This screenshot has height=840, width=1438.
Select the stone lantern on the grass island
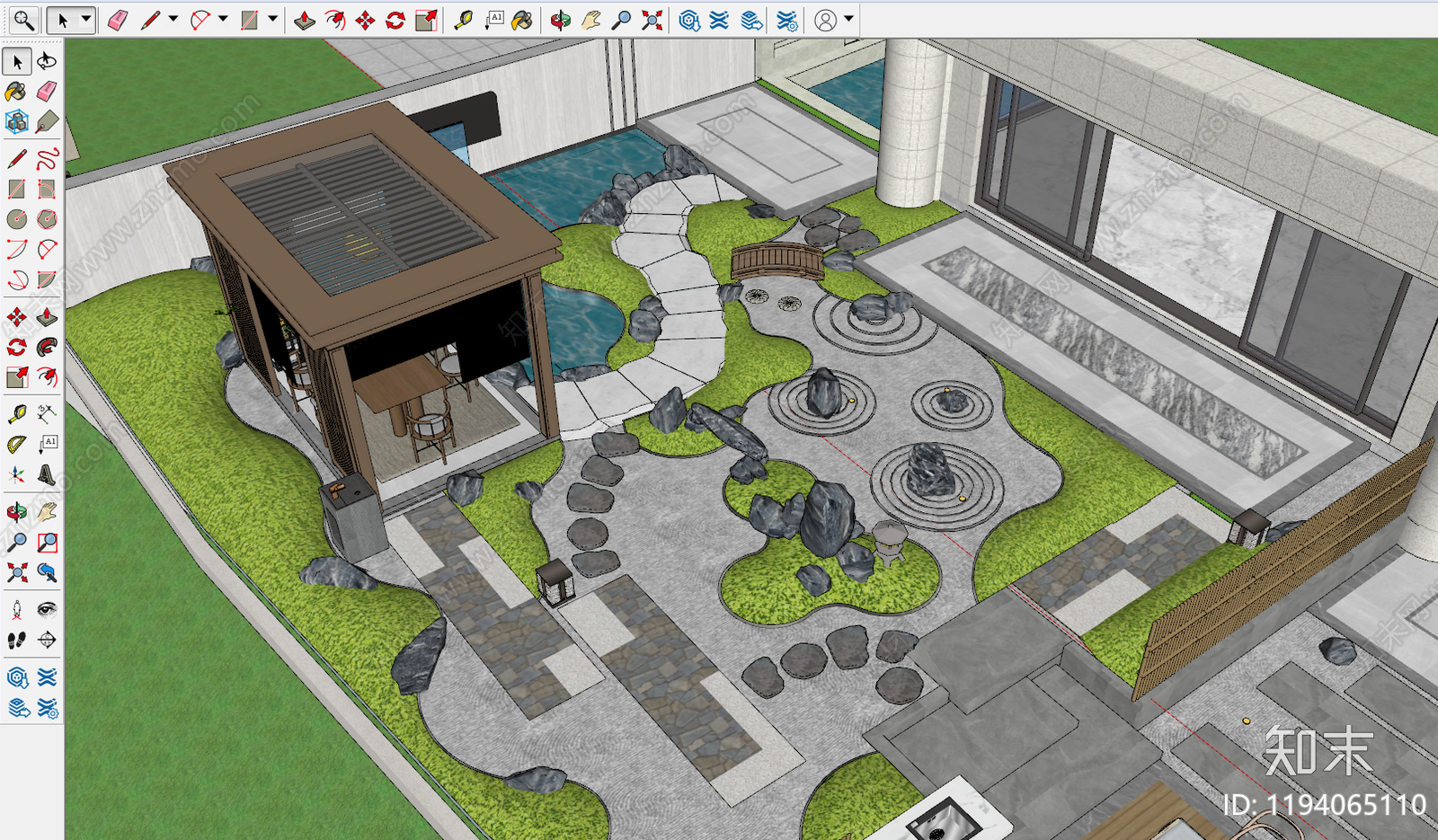click(x=890, y=542)
